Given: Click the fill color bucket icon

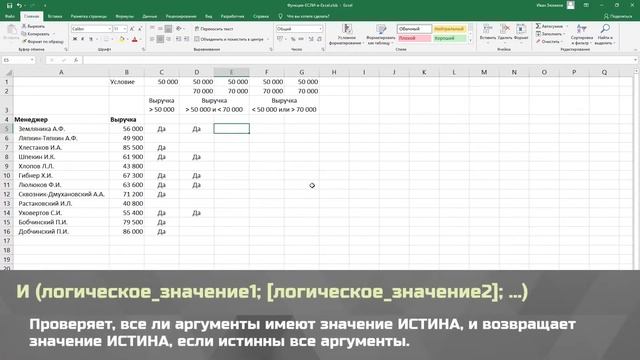Looking at the screenshot, I should pyautogui.click(x=121, y=39).
